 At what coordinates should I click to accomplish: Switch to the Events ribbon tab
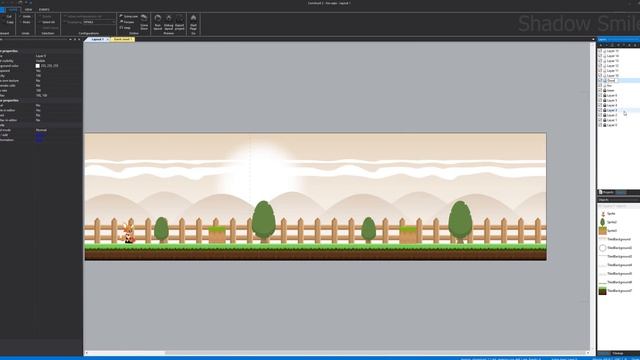(44, 9)
